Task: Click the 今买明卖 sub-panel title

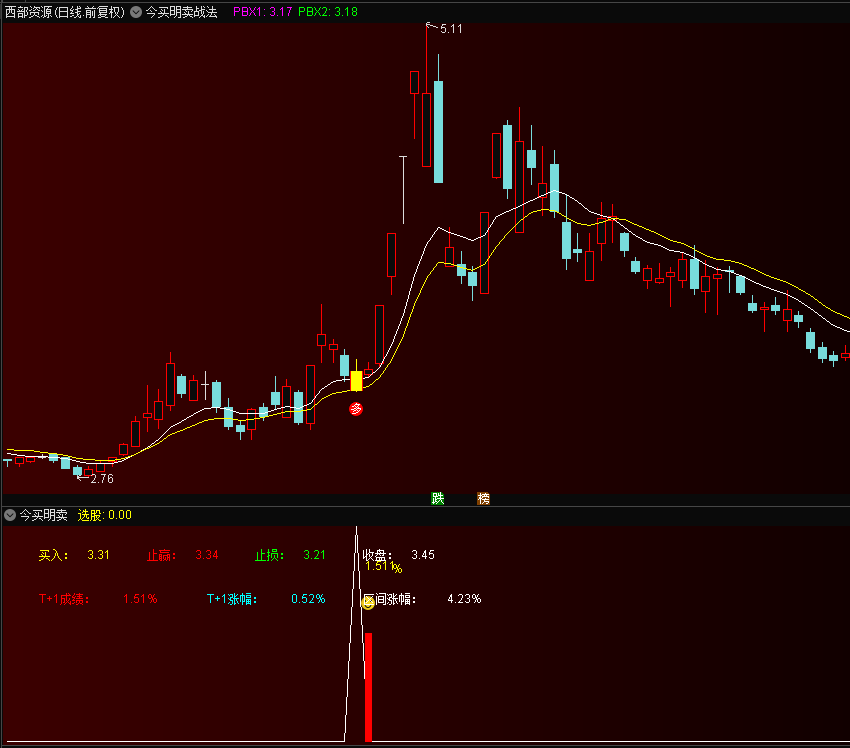Action: 43,515
